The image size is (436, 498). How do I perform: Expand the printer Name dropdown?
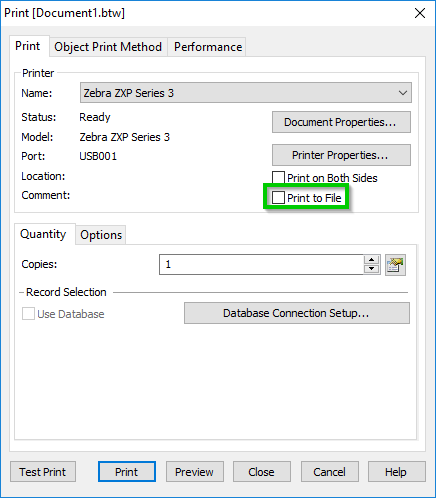coord(246,93)
